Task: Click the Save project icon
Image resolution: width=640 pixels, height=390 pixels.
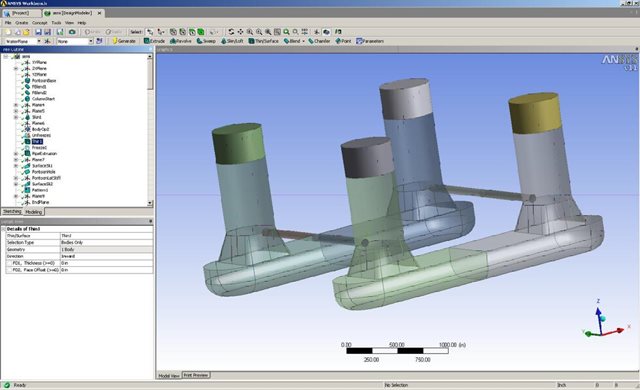Action: (38, 32)
